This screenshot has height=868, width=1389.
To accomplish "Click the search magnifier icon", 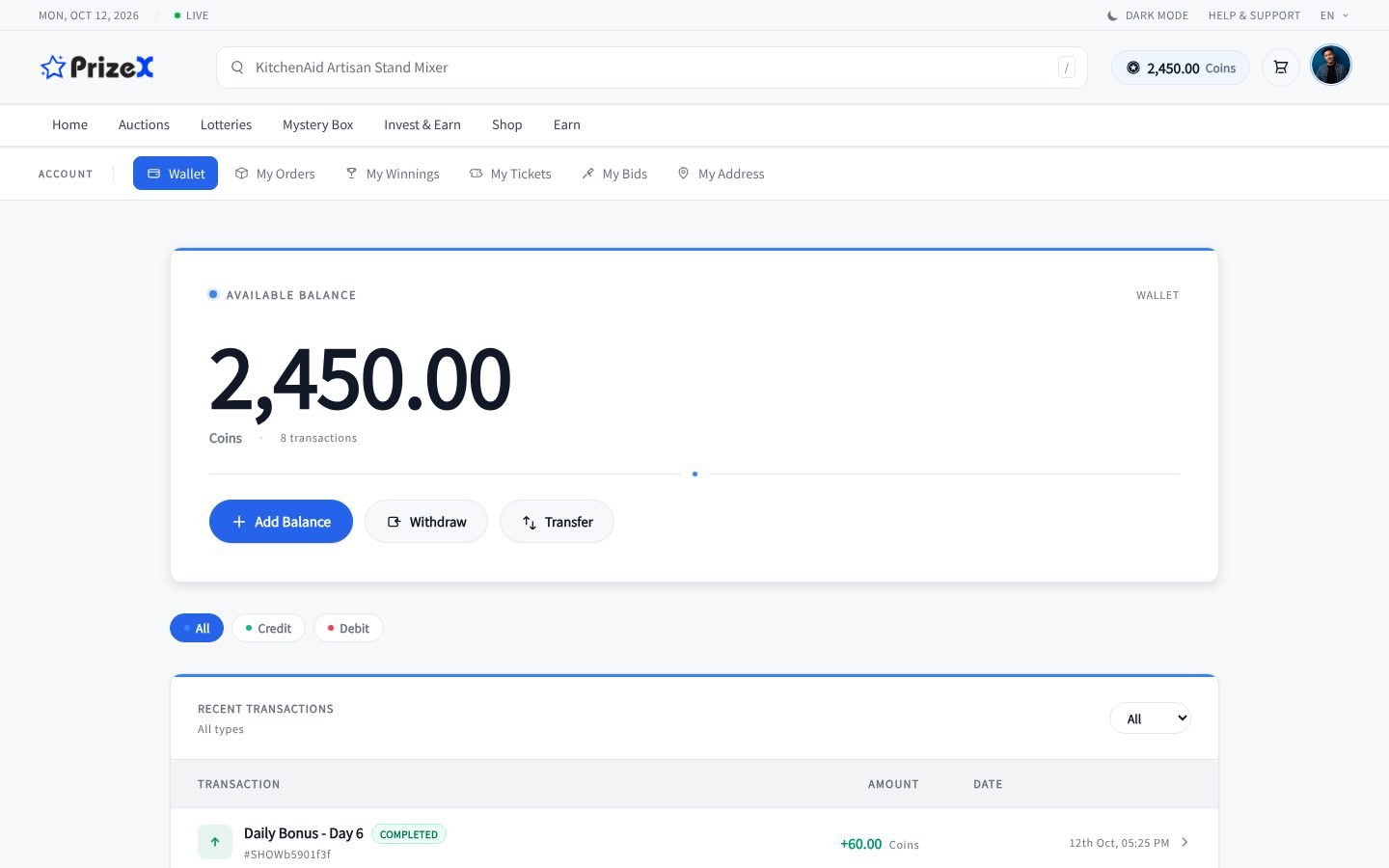I will pos(237,68).
